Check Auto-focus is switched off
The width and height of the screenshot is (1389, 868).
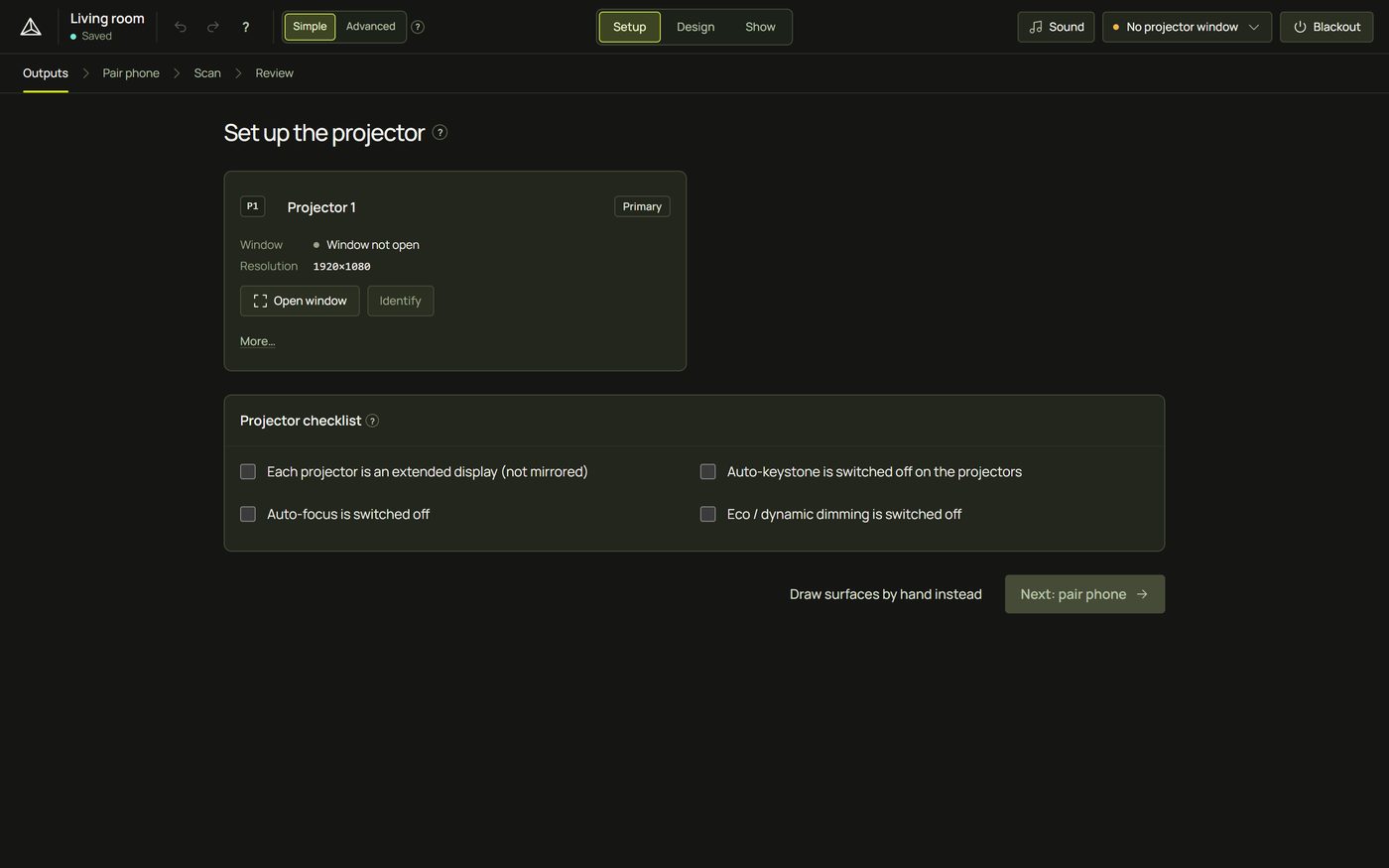pyautogui.click(x=248, y=514)
